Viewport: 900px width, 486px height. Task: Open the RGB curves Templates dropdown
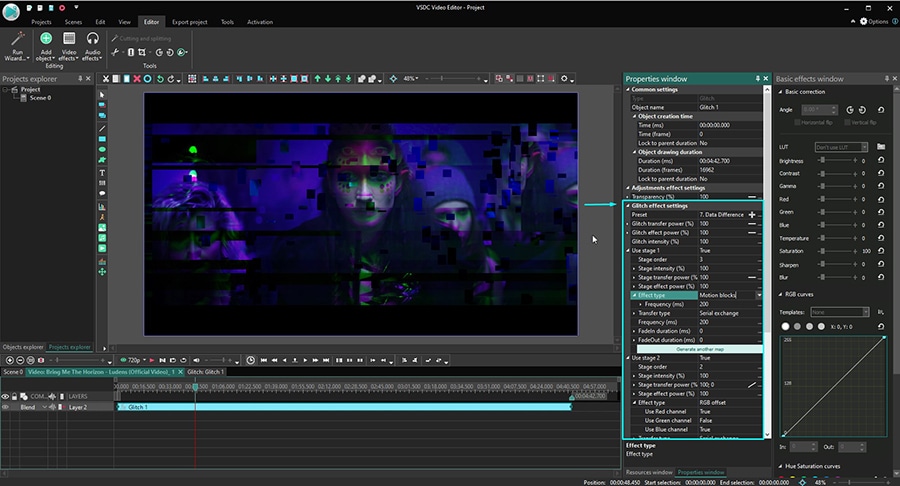840,312
